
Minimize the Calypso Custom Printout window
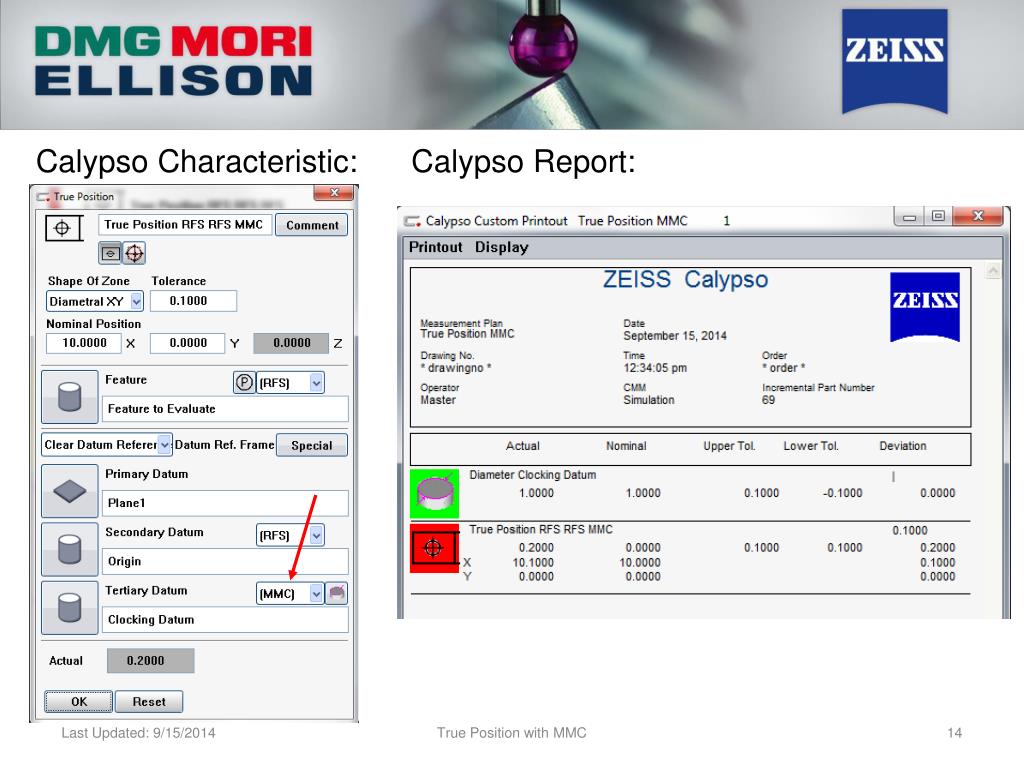(x=909, y=217)
